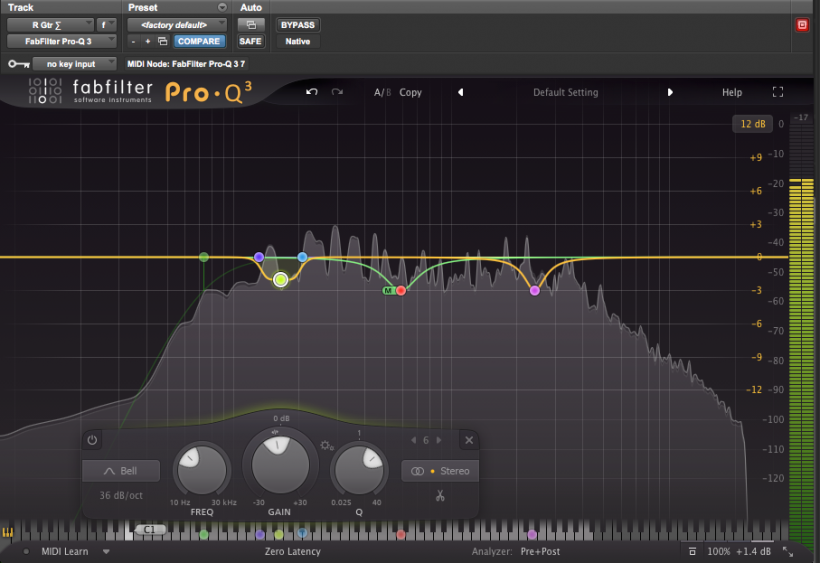This screenshot has height=563, width=820.
Task: Open gain-Q interaction gear icon
Action: click(327, 445)
